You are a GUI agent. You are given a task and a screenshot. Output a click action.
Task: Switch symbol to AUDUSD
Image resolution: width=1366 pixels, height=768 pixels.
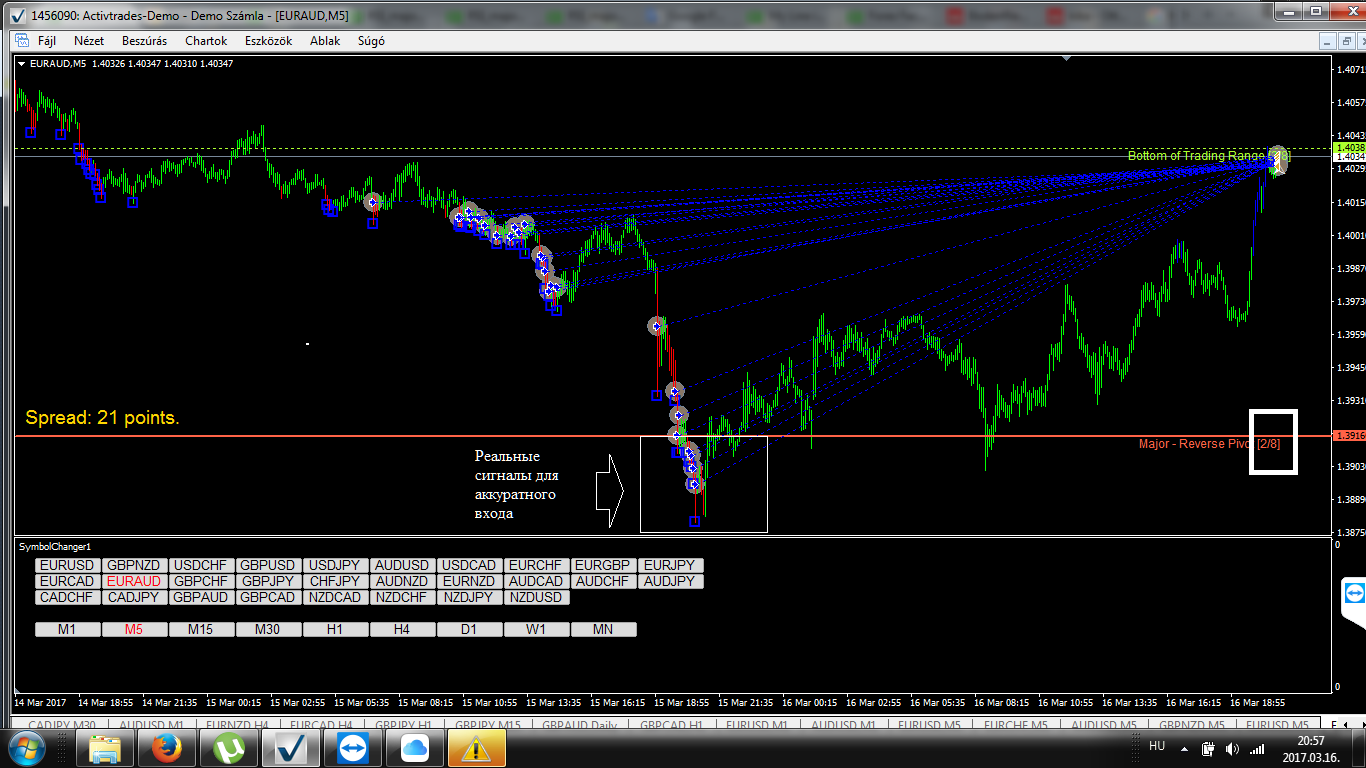[403, 565]
